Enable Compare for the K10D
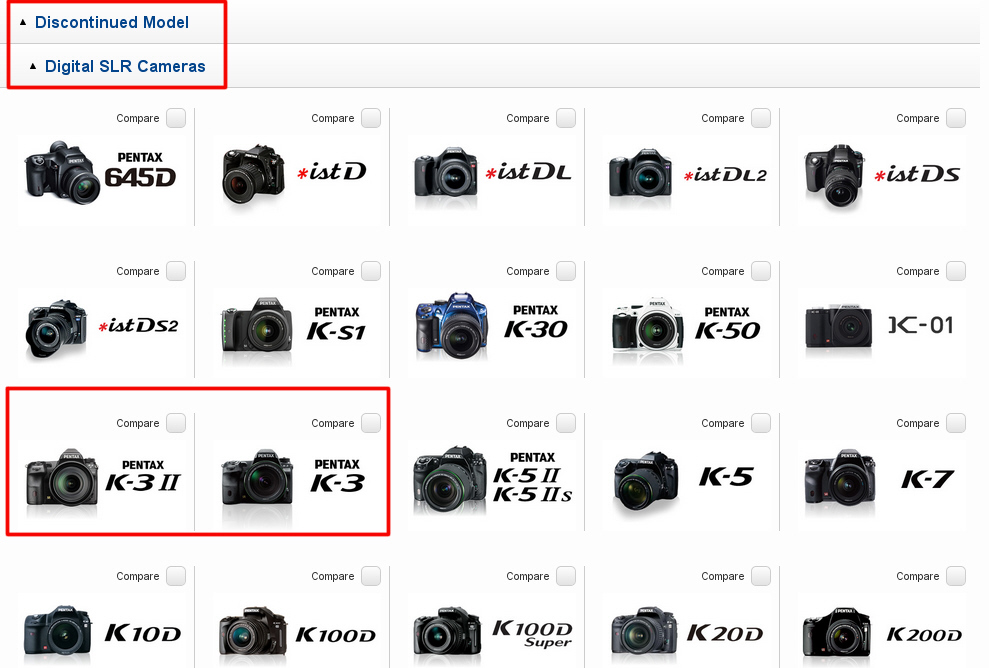 176,576
